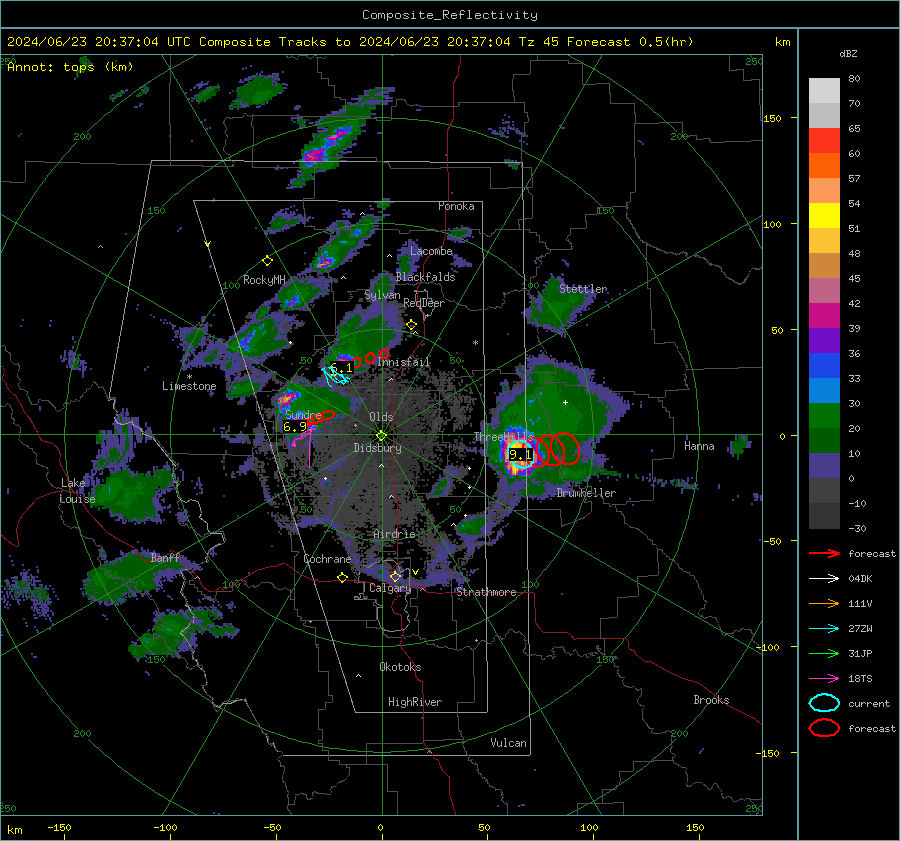Click the RockyMH label
Viewport: 900px width, 841px height.
point(264,280)
